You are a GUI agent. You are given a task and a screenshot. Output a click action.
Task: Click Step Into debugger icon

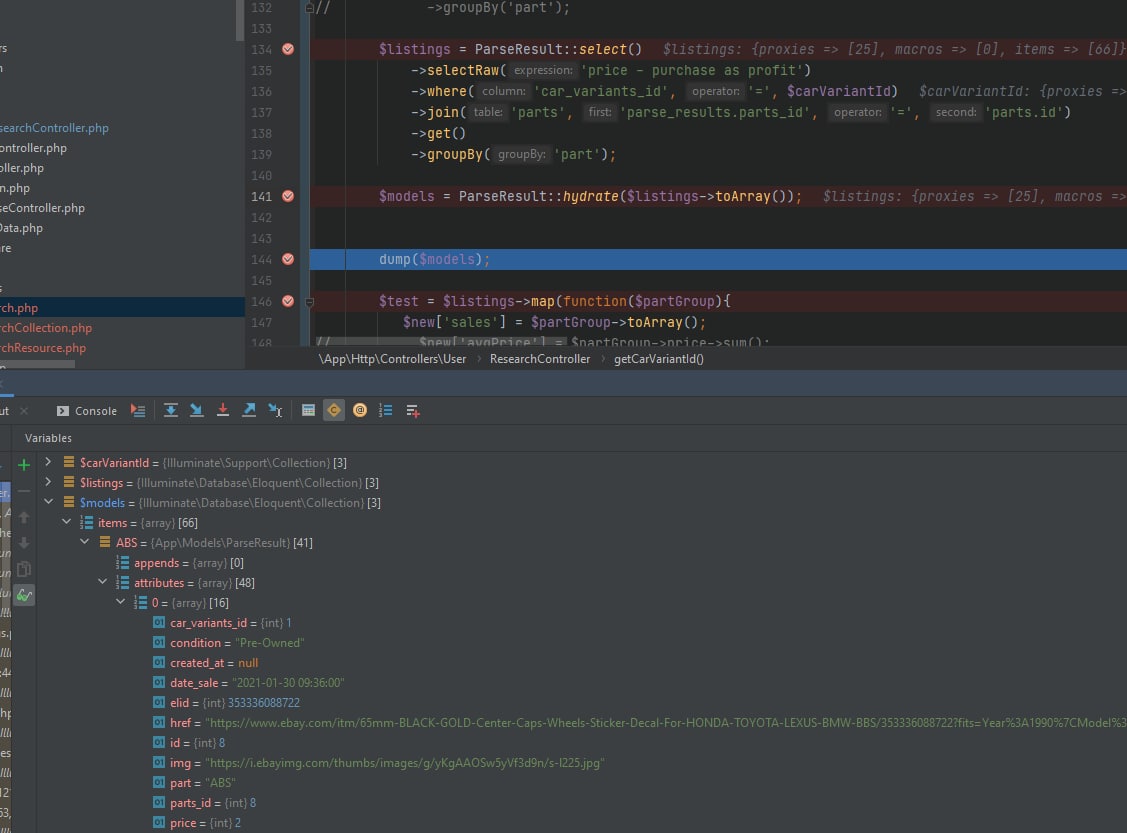tap(196, 410)
